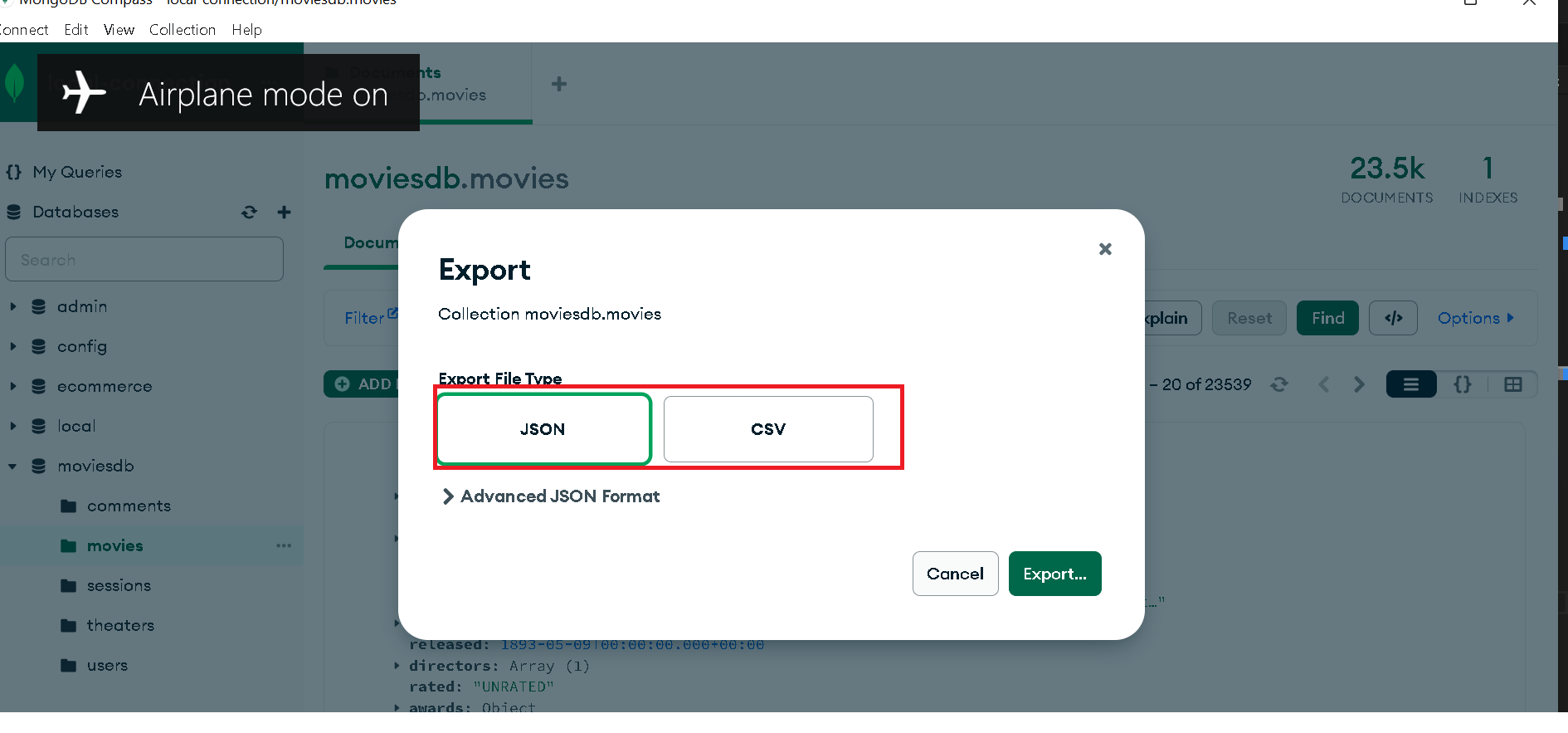Select the moviesdb database icon
The height and width of the screenshot is (733, 1568).
38,466
